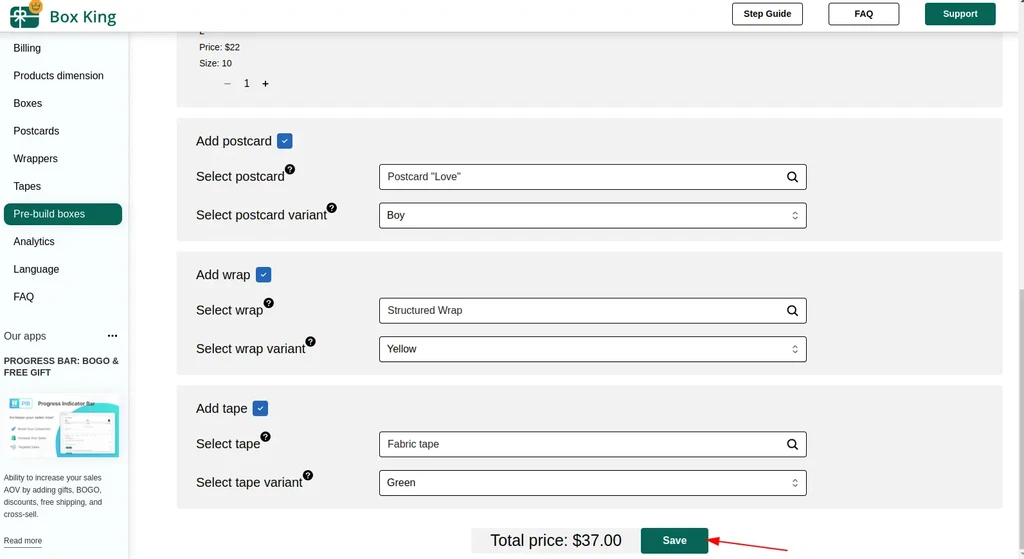Click the green Support button

point(960,14)
